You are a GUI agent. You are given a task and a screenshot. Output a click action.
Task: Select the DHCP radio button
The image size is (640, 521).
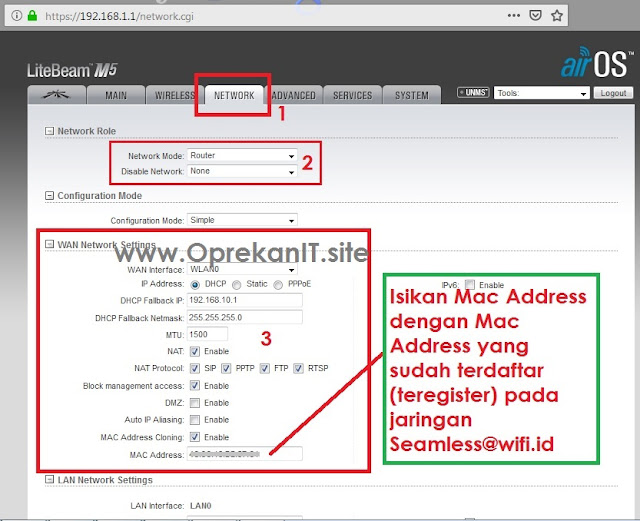click(195, 285)
